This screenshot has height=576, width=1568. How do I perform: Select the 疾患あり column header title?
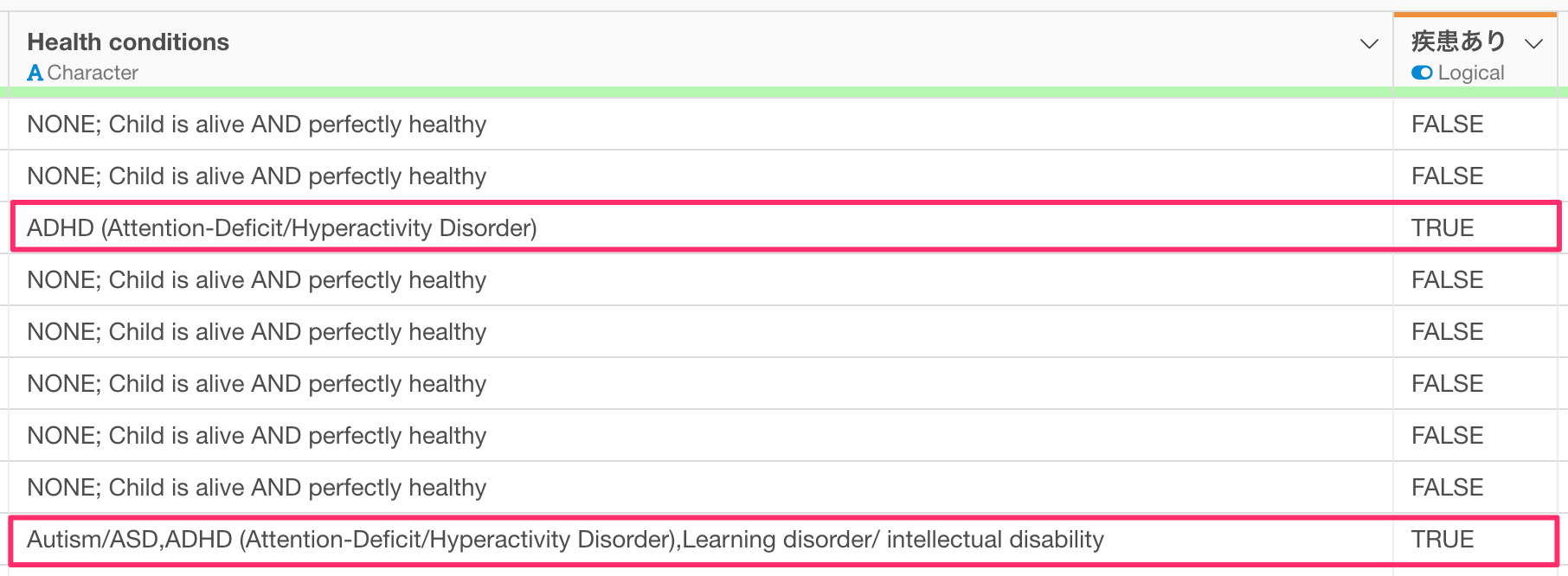click(1459, 41)
